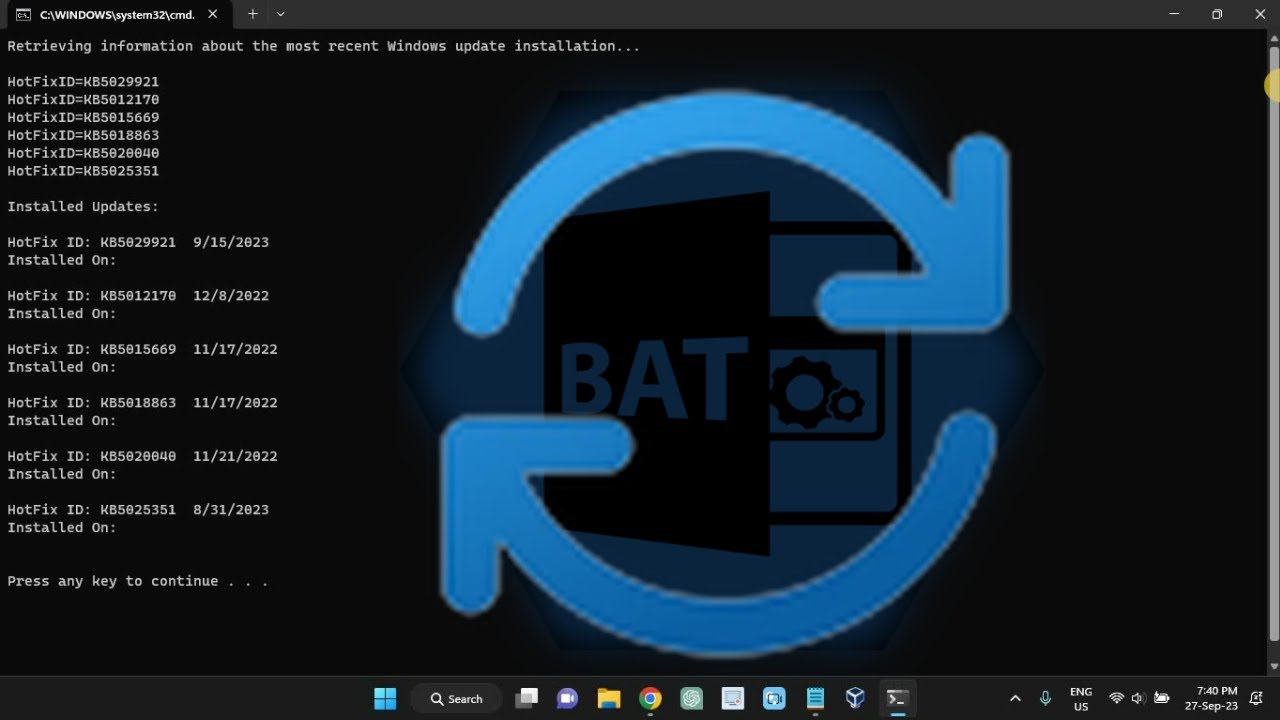
Task: Click the cmd icon in tab title
Action: click(x=23, y=15)
